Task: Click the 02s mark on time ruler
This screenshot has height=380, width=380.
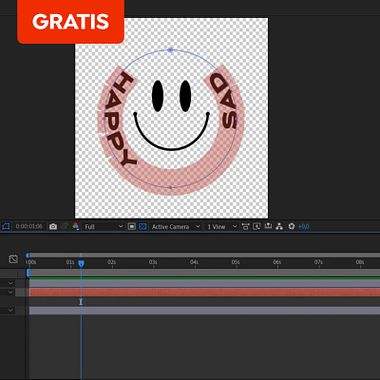Action: tap(112, 262)
